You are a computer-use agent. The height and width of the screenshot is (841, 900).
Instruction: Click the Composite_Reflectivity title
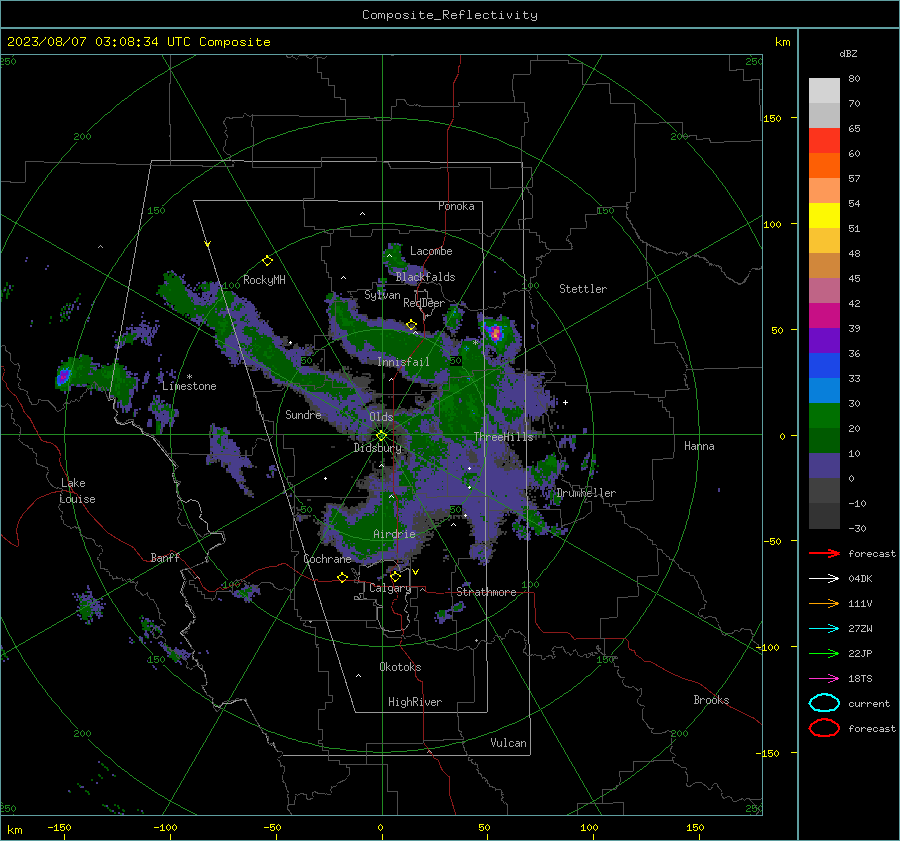click(450, 15)
